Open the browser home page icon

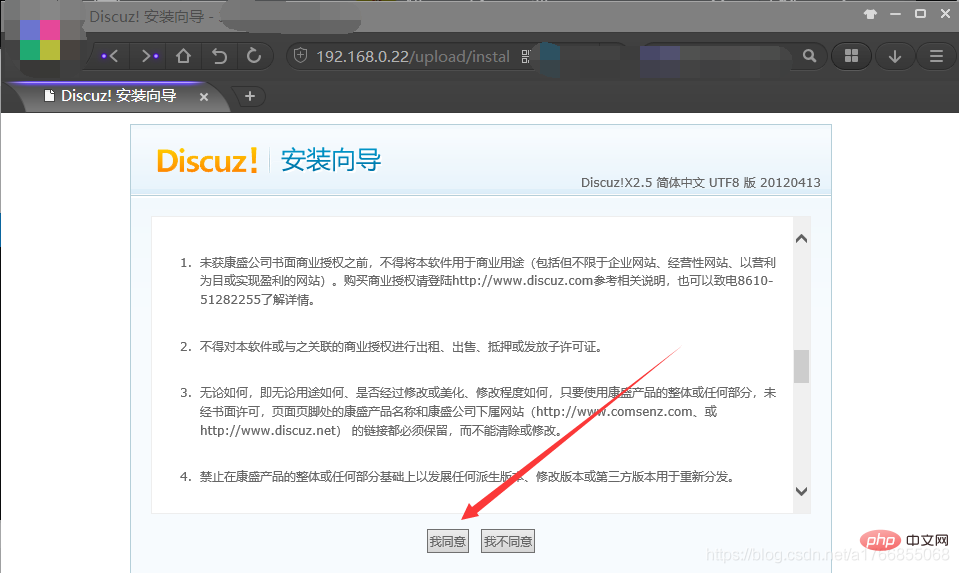tap(183, 56)
